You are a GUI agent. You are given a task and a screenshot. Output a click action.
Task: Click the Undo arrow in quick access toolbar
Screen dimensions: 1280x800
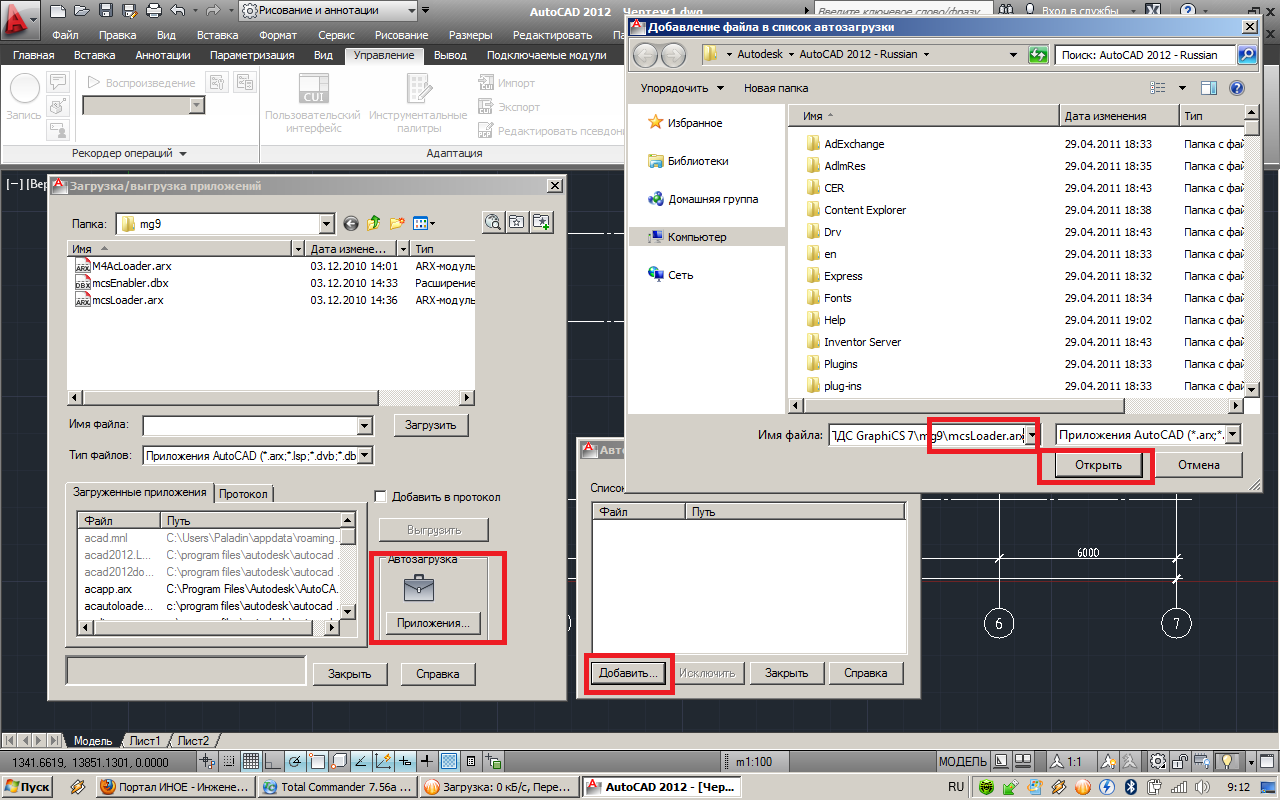[x=177, y=11]
